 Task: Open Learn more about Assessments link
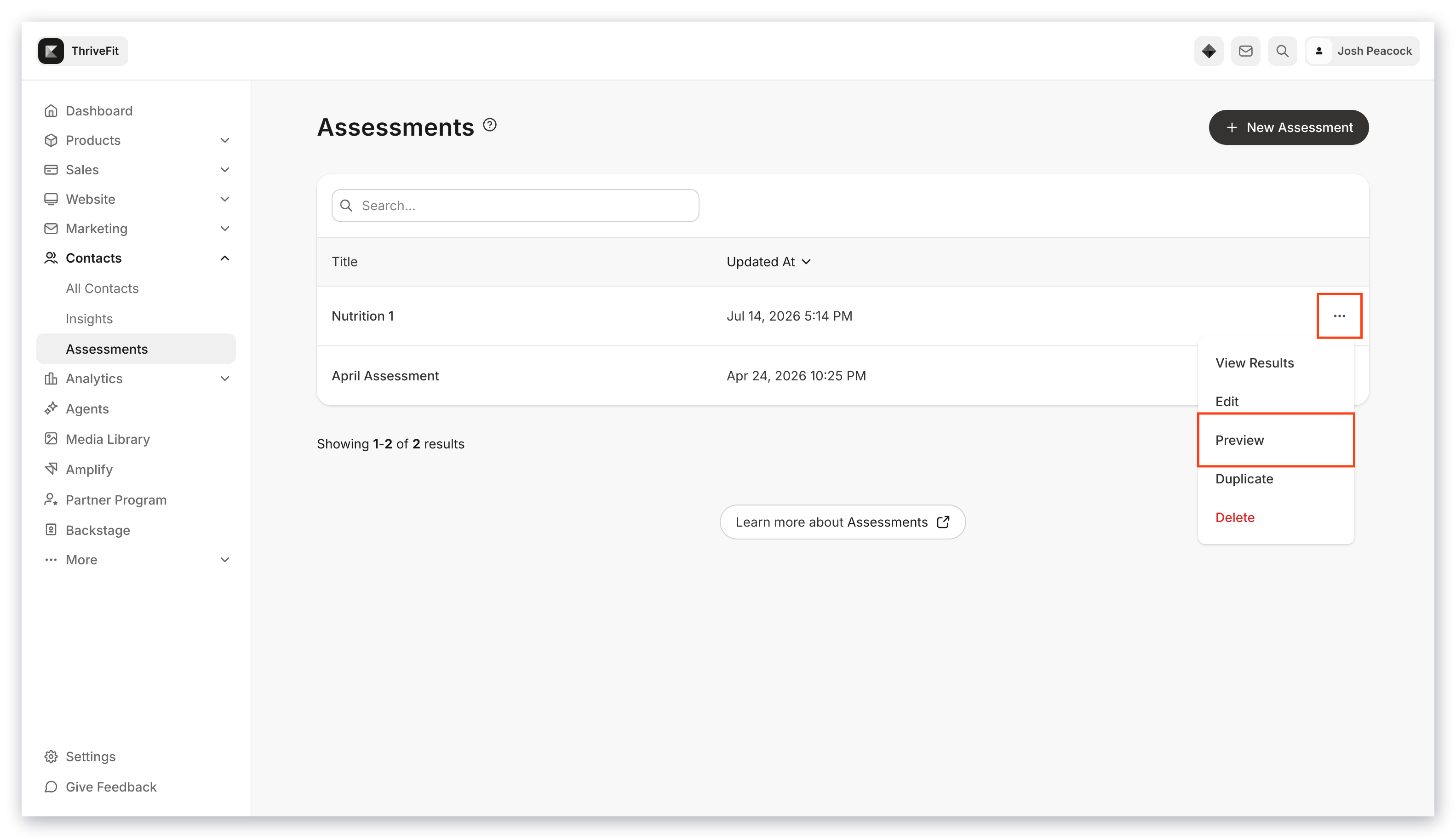[843, 522]
